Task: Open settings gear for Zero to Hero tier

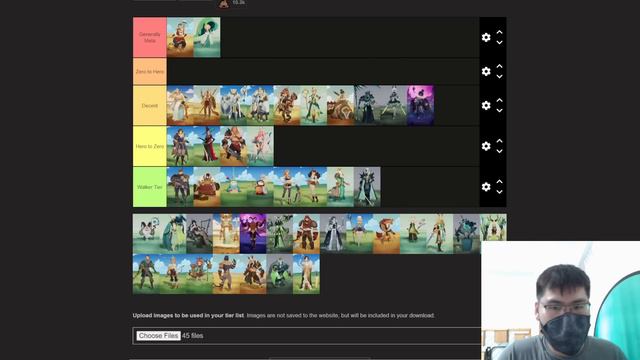Action: 486,71
